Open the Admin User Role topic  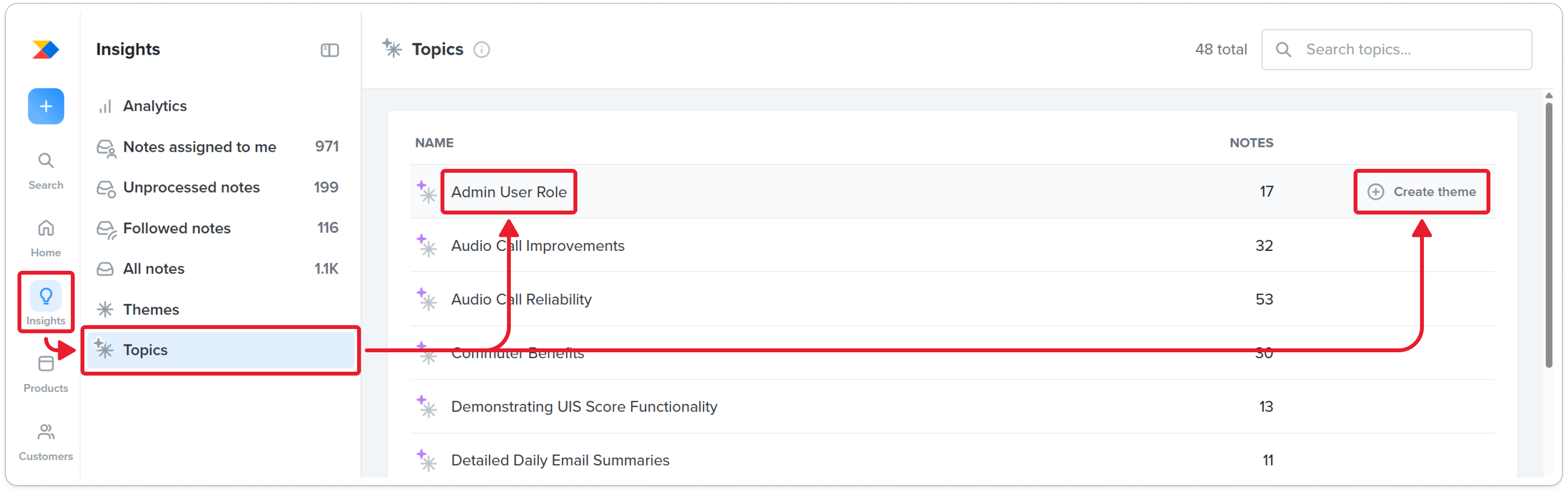tap(509, 192)
